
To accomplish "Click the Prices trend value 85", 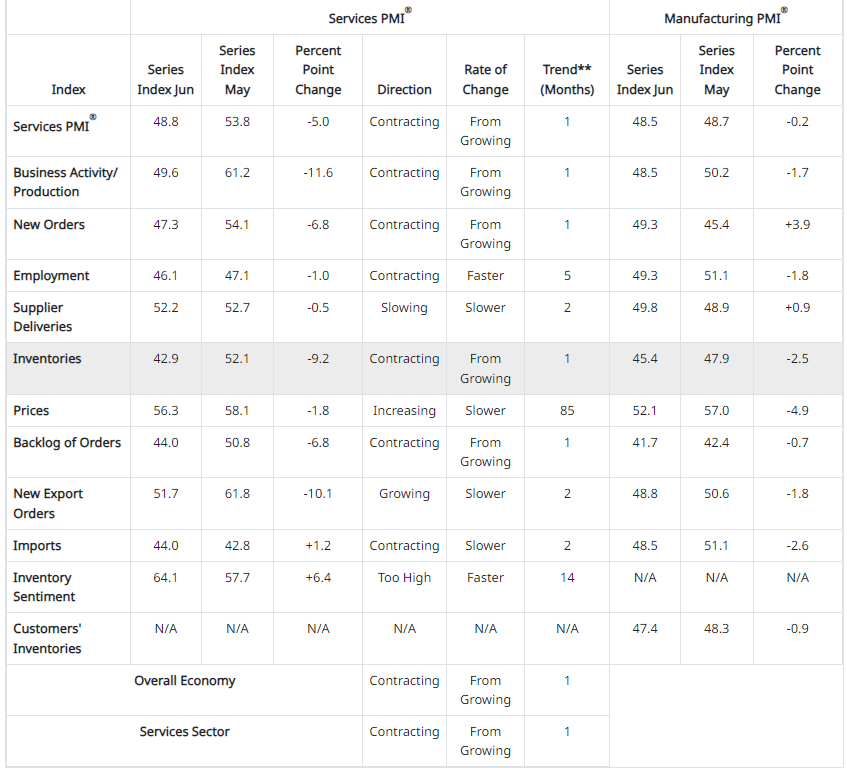I will tap(567, 411).
